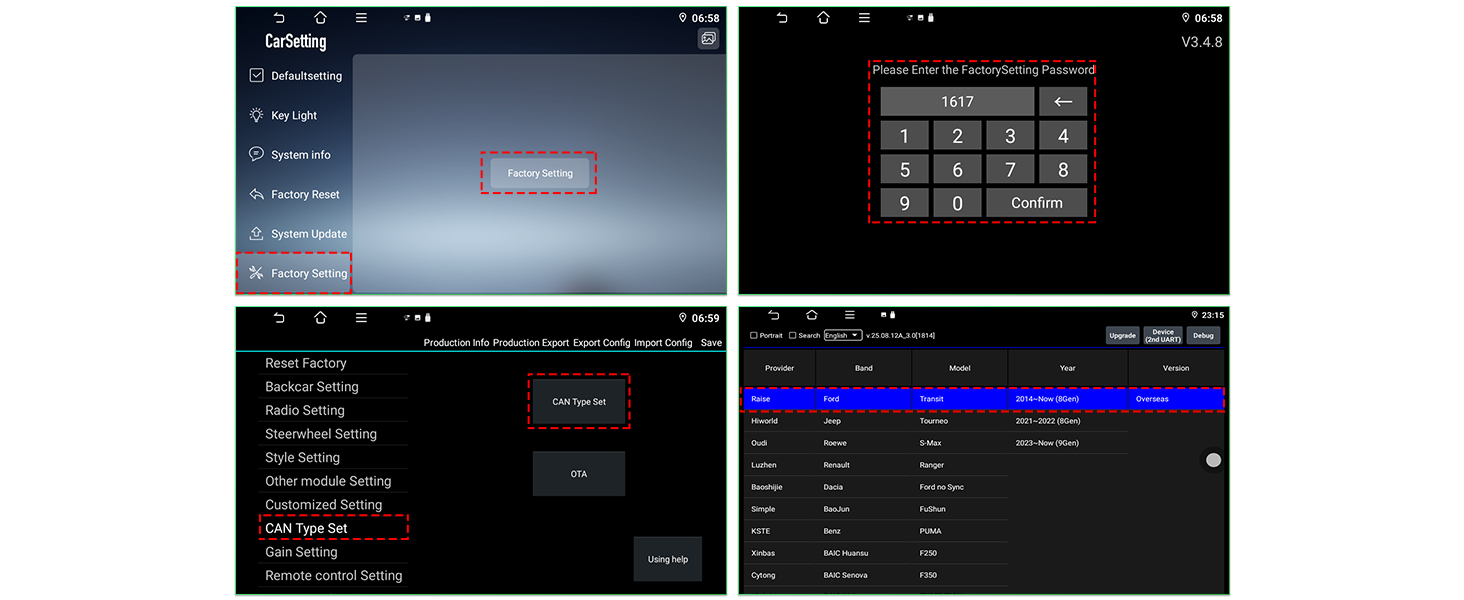This screenshot has height=600, width=1464.
Task: Tap keypad digit 7
Action: tap(1010, 170)
